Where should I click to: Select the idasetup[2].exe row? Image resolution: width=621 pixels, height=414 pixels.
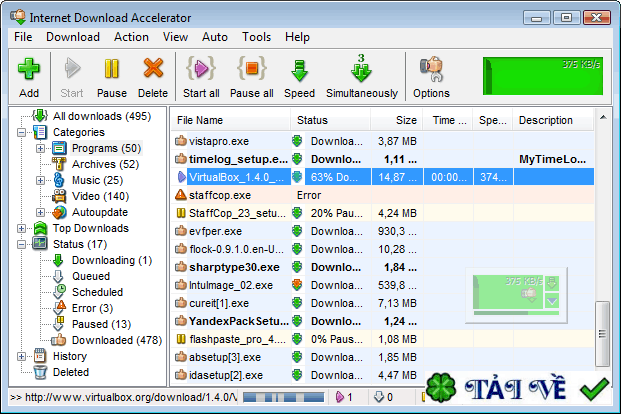tap(383, 375)
